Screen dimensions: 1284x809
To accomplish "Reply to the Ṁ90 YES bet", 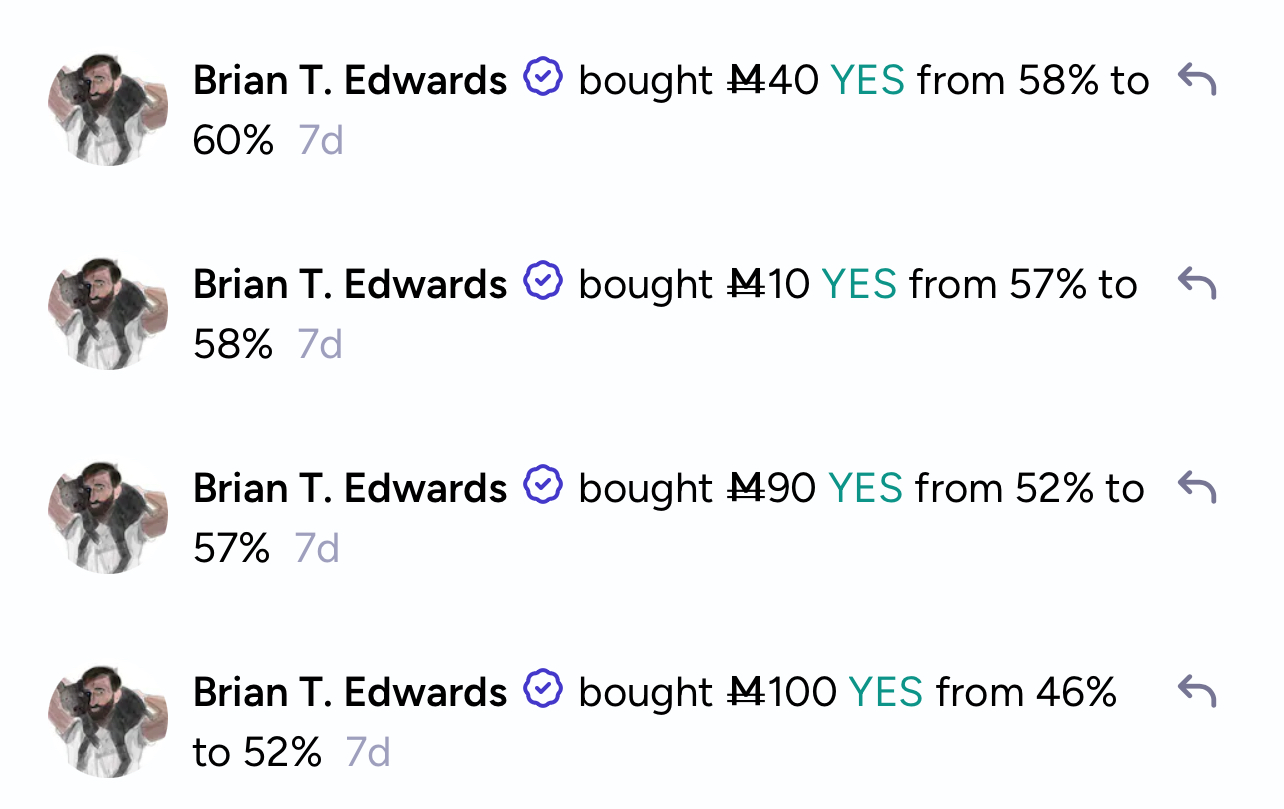I will point(1197,487).
